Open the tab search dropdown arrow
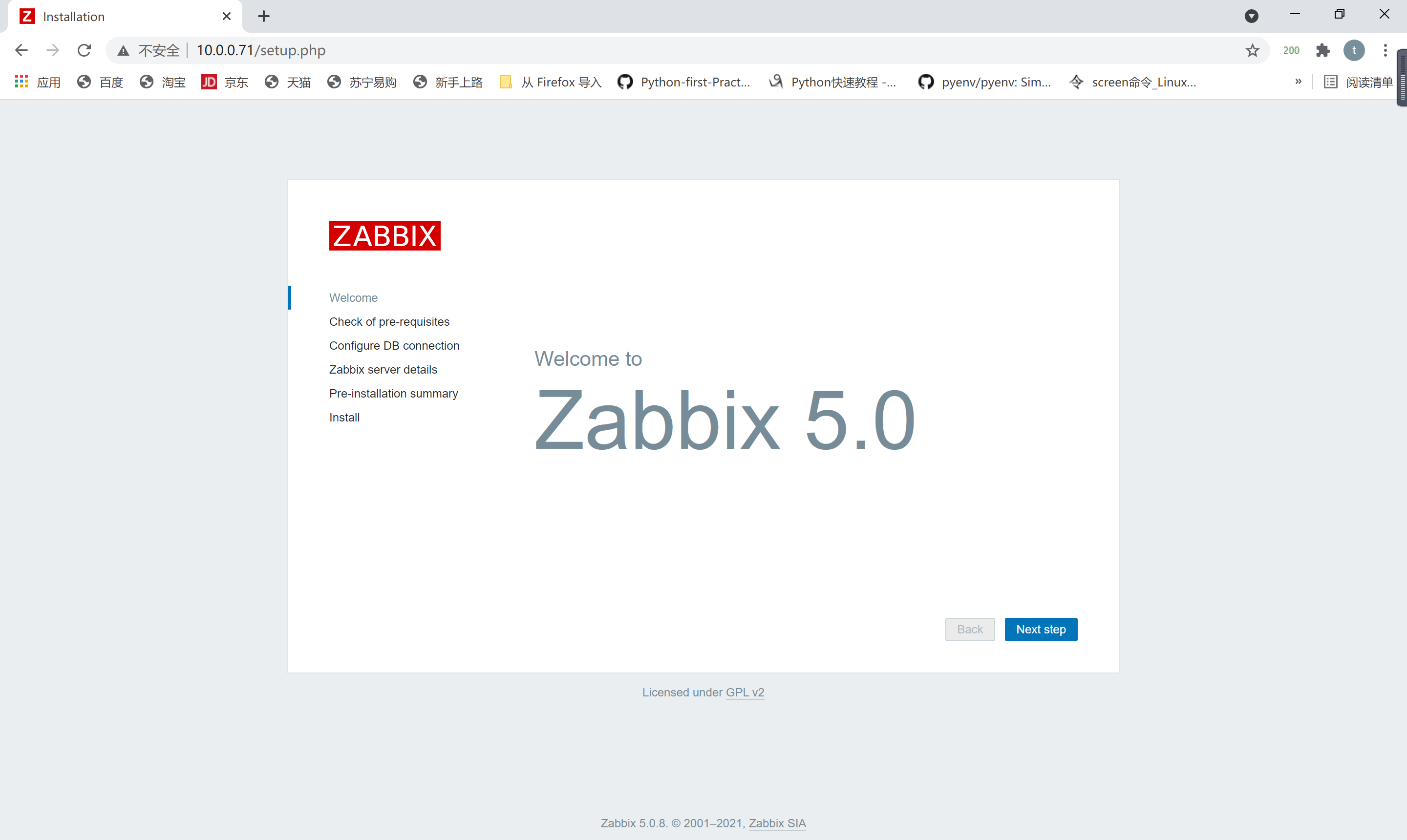 point(1251,17)
